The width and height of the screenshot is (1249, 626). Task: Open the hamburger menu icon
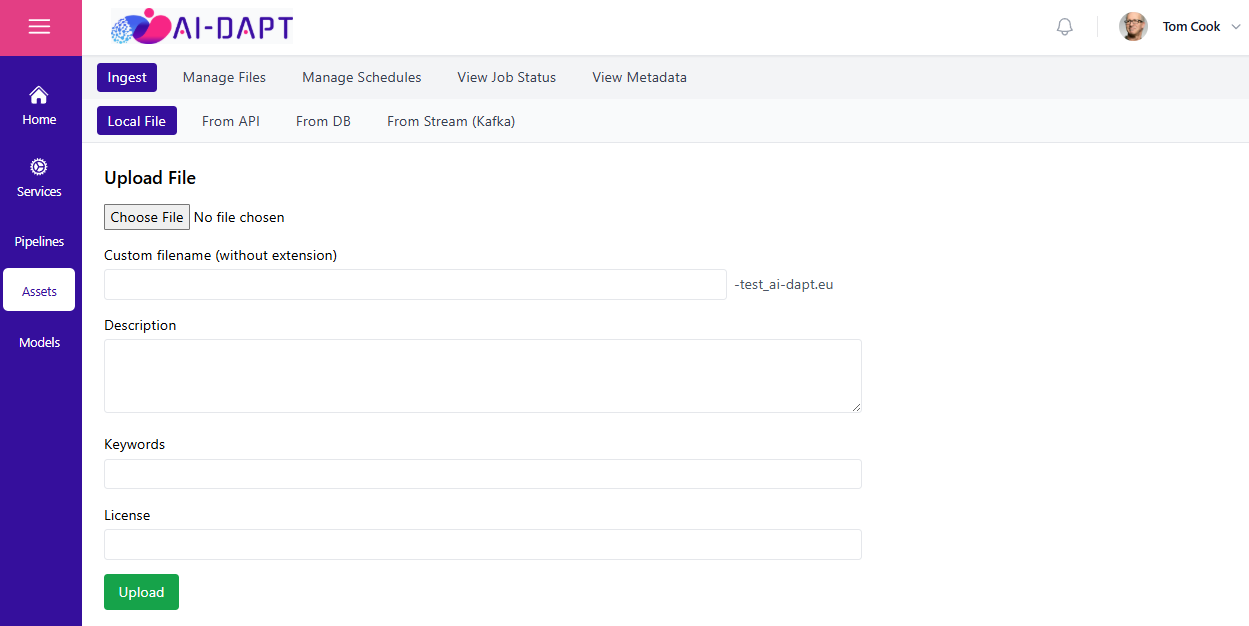coord(39,27)
